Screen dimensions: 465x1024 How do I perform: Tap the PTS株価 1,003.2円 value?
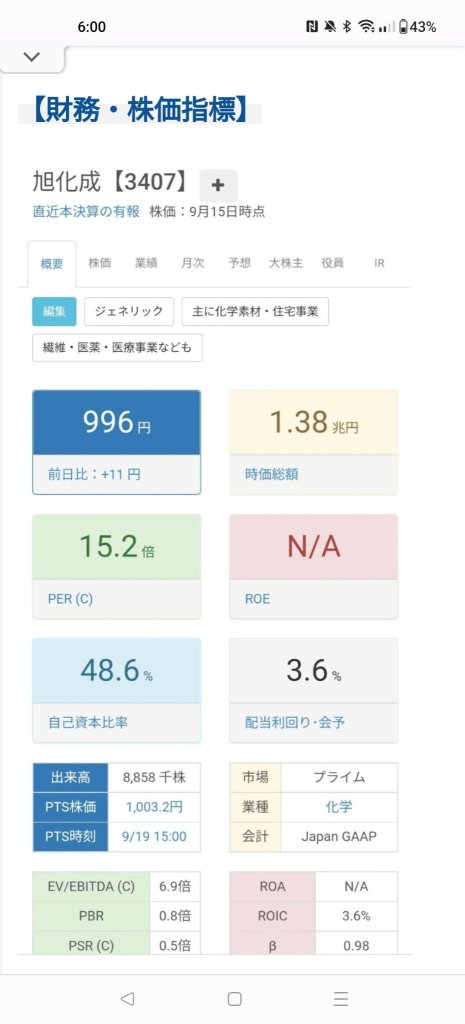pyautogui.click(x=154, y=807)
